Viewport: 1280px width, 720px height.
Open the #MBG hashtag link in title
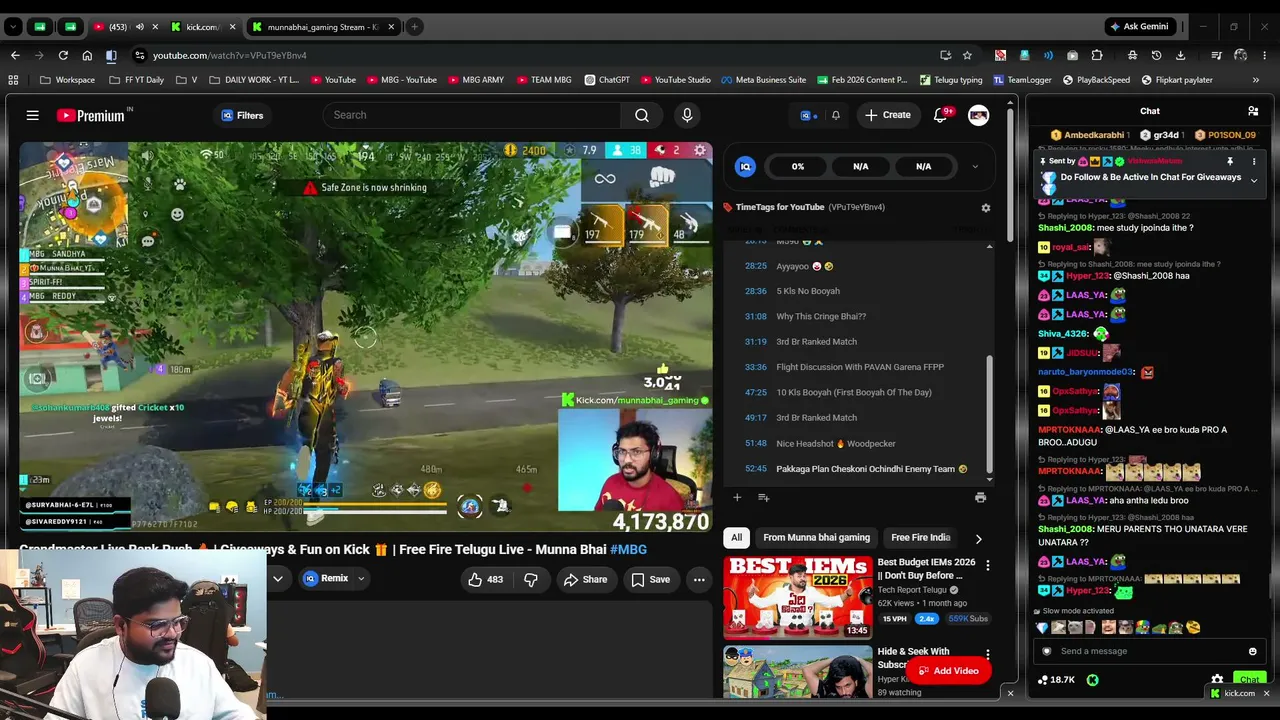pos(628,549)
